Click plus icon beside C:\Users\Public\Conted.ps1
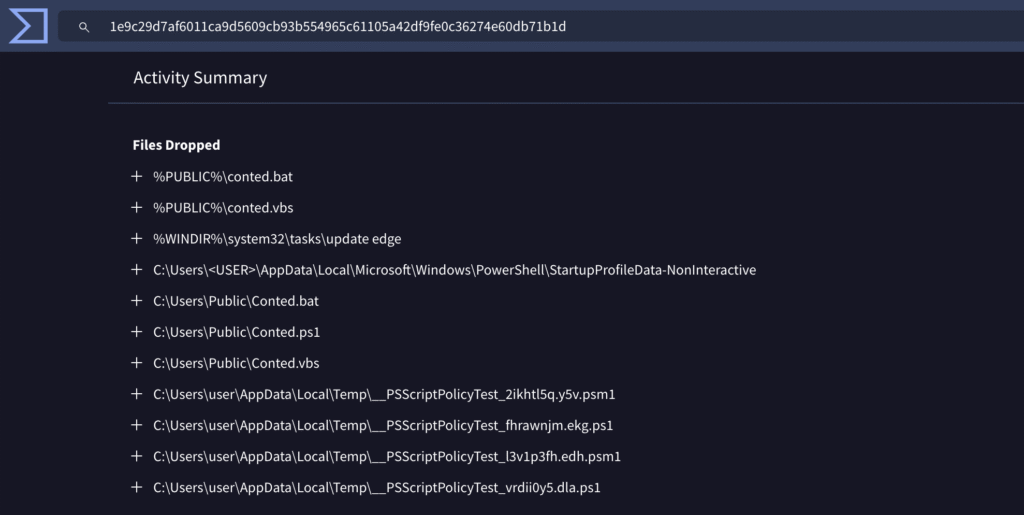This screenshot has height=515, width=1024. click(137, 332)
